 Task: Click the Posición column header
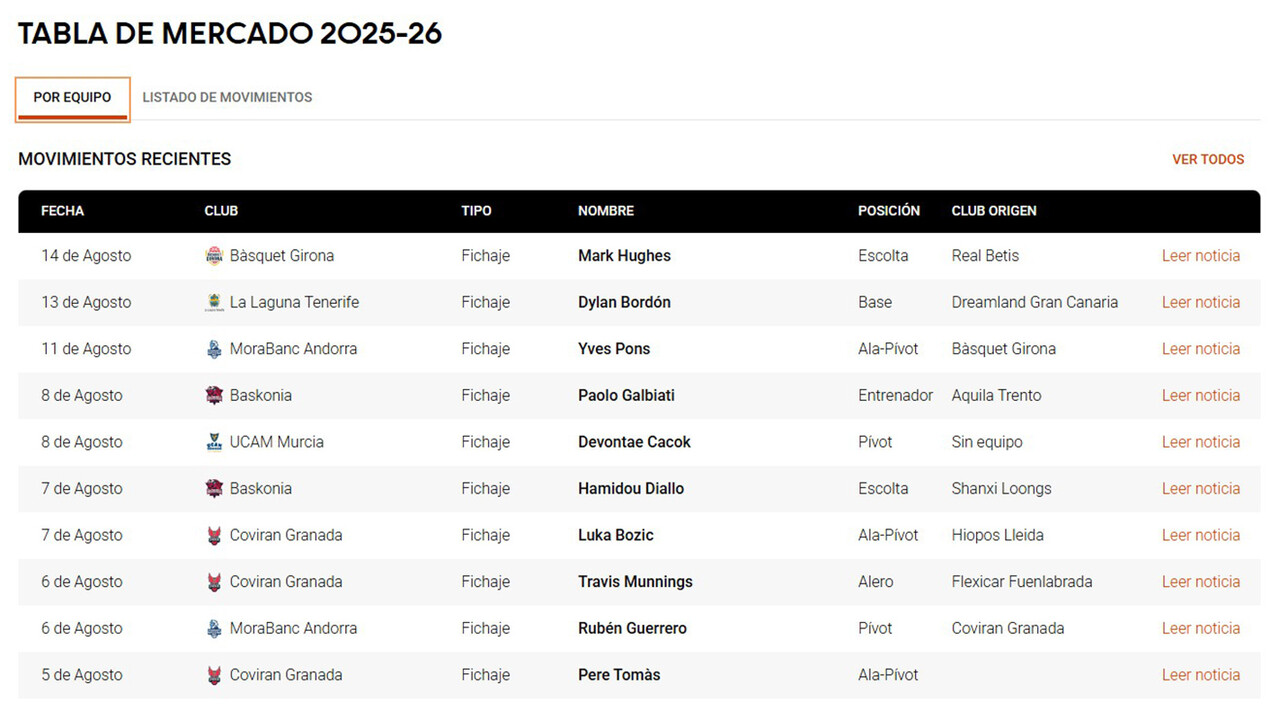click(889, 211)
